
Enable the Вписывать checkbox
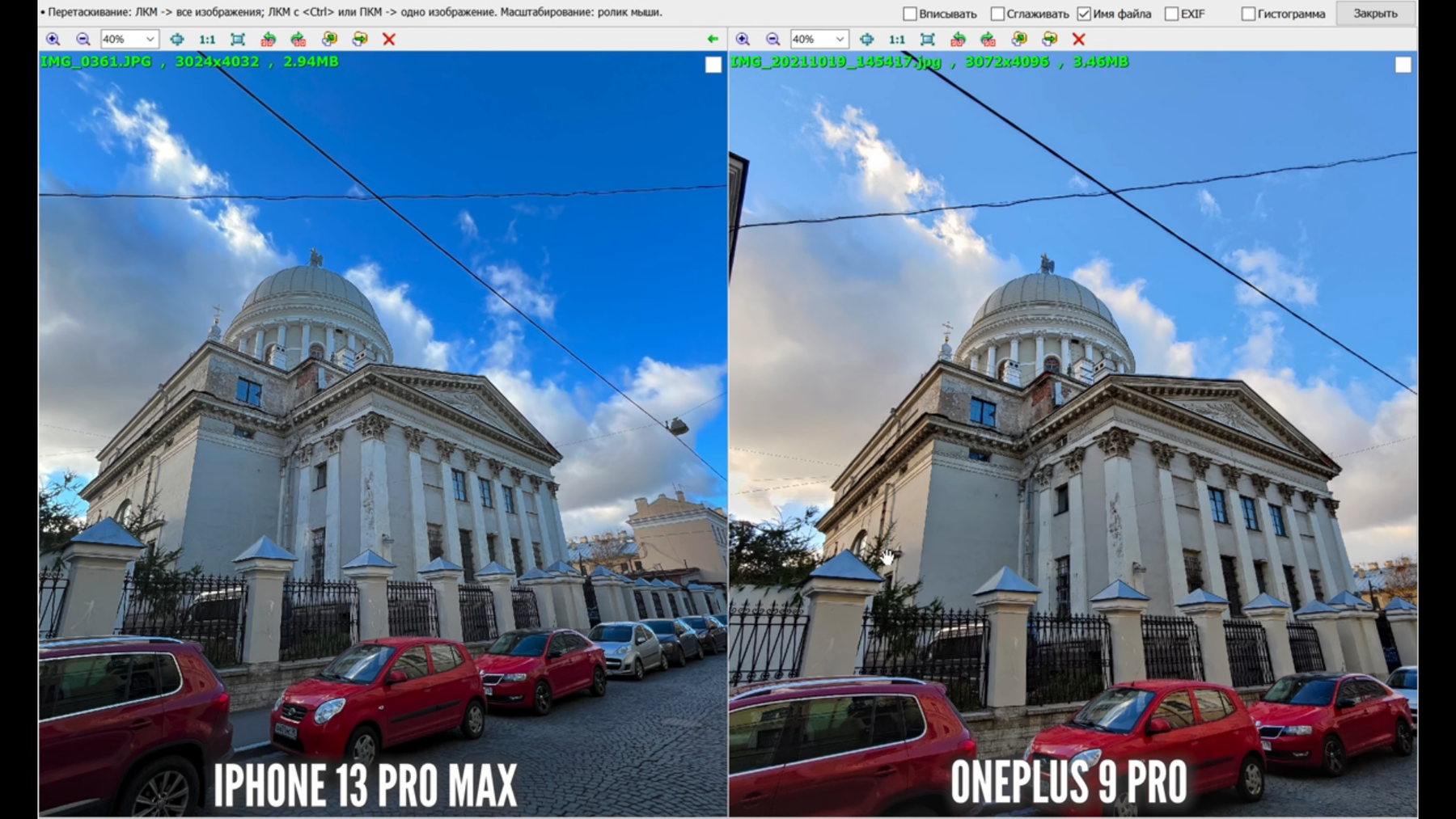910,14
